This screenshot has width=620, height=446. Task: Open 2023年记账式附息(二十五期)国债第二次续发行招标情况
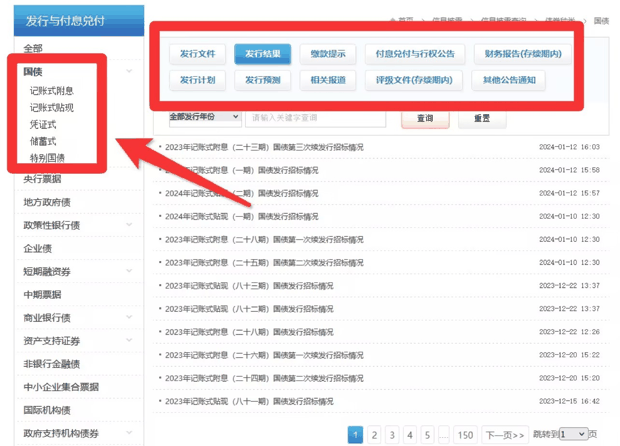click(x=264, y=263)
